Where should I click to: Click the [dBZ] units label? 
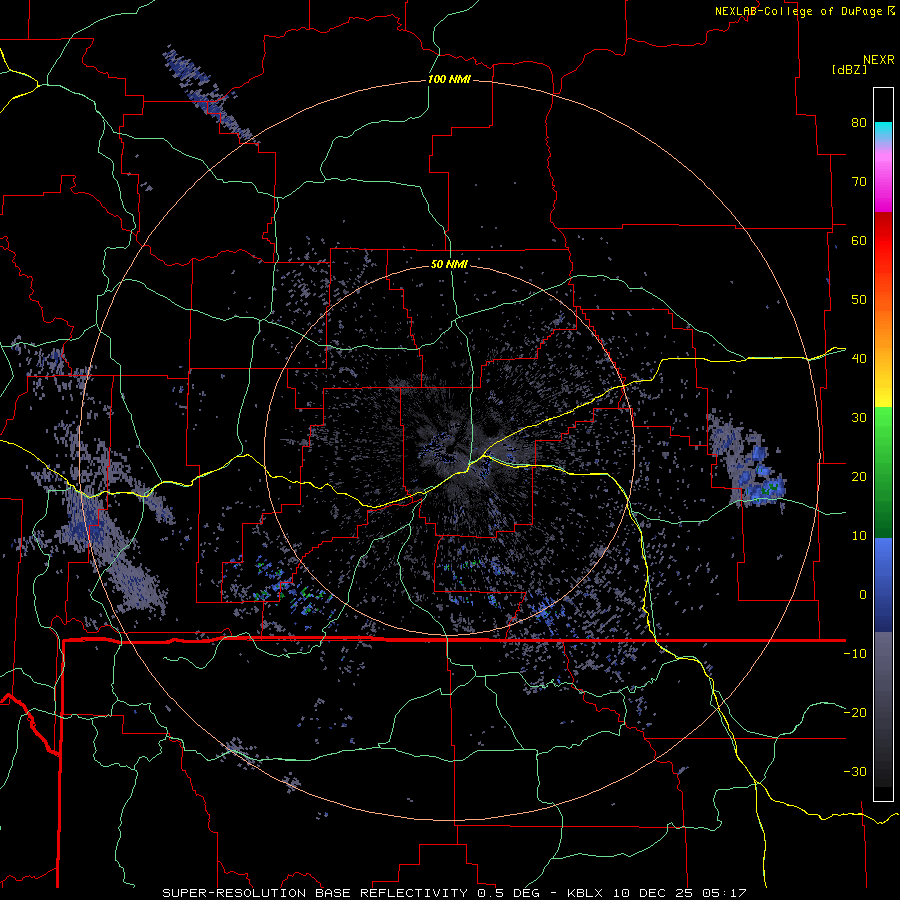pyautogui.click(x=849, y=69)
